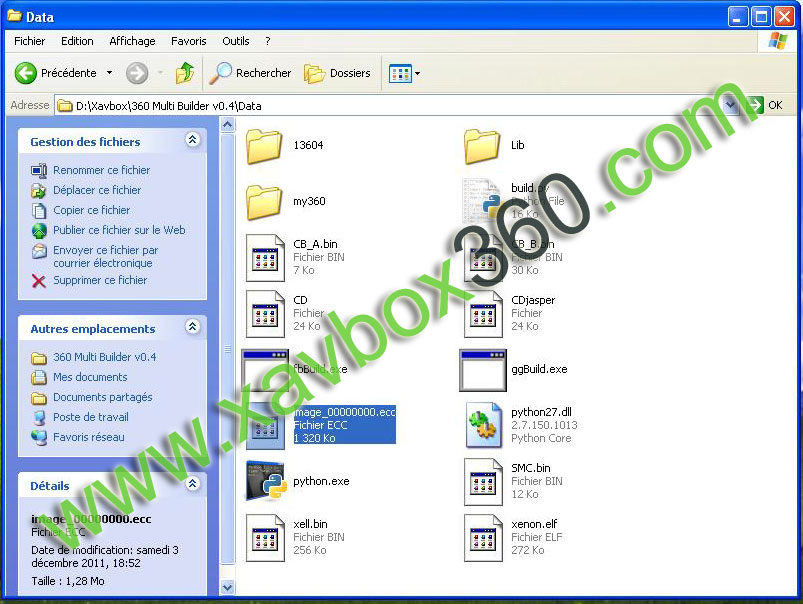Select the my360 folder icon
803x604 pixels.
pyautogui.click(x=264, y=202)
